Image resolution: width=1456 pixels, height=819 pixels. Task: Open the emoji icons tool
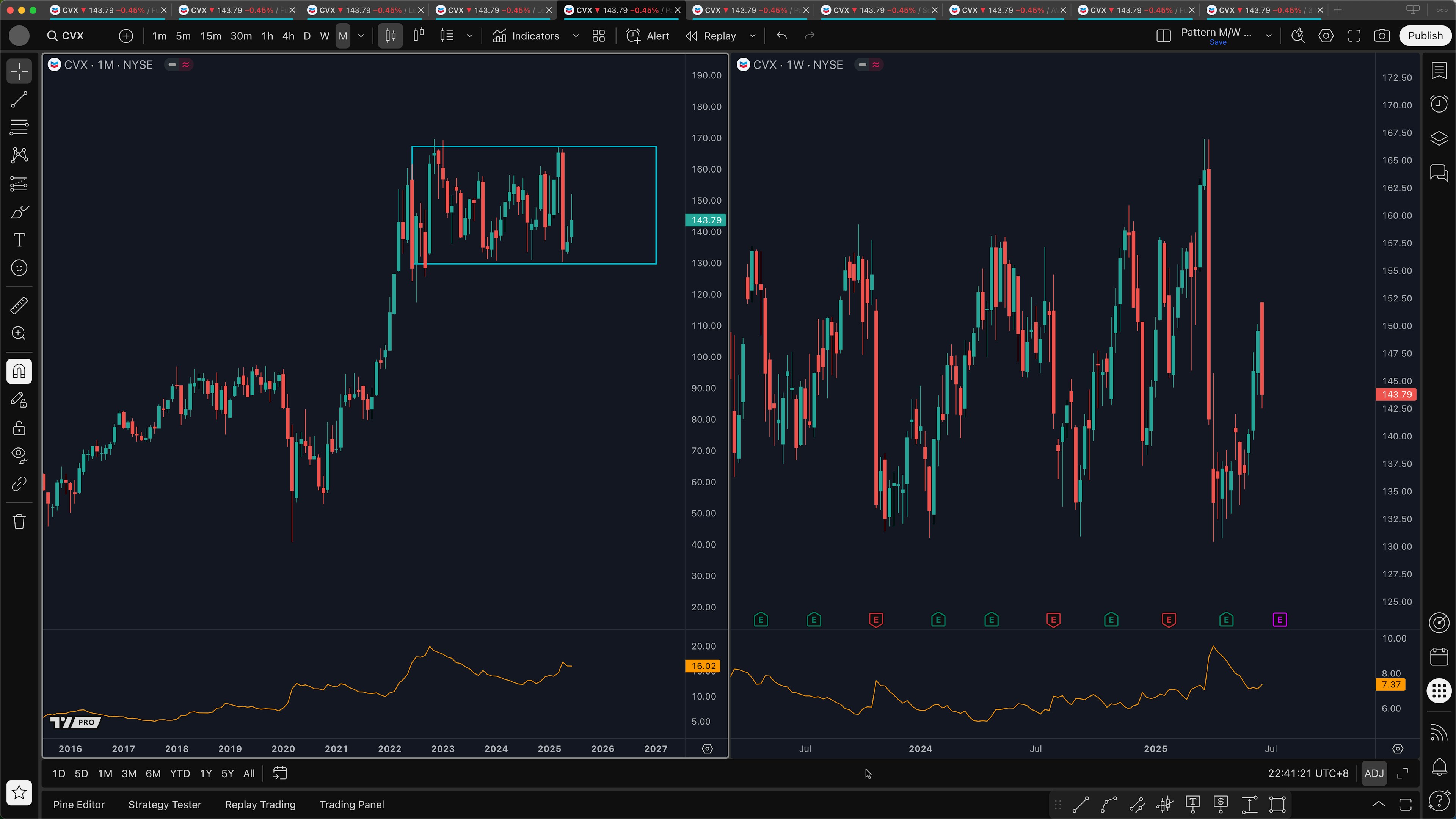pyautogui.click(x=19, y=268)
